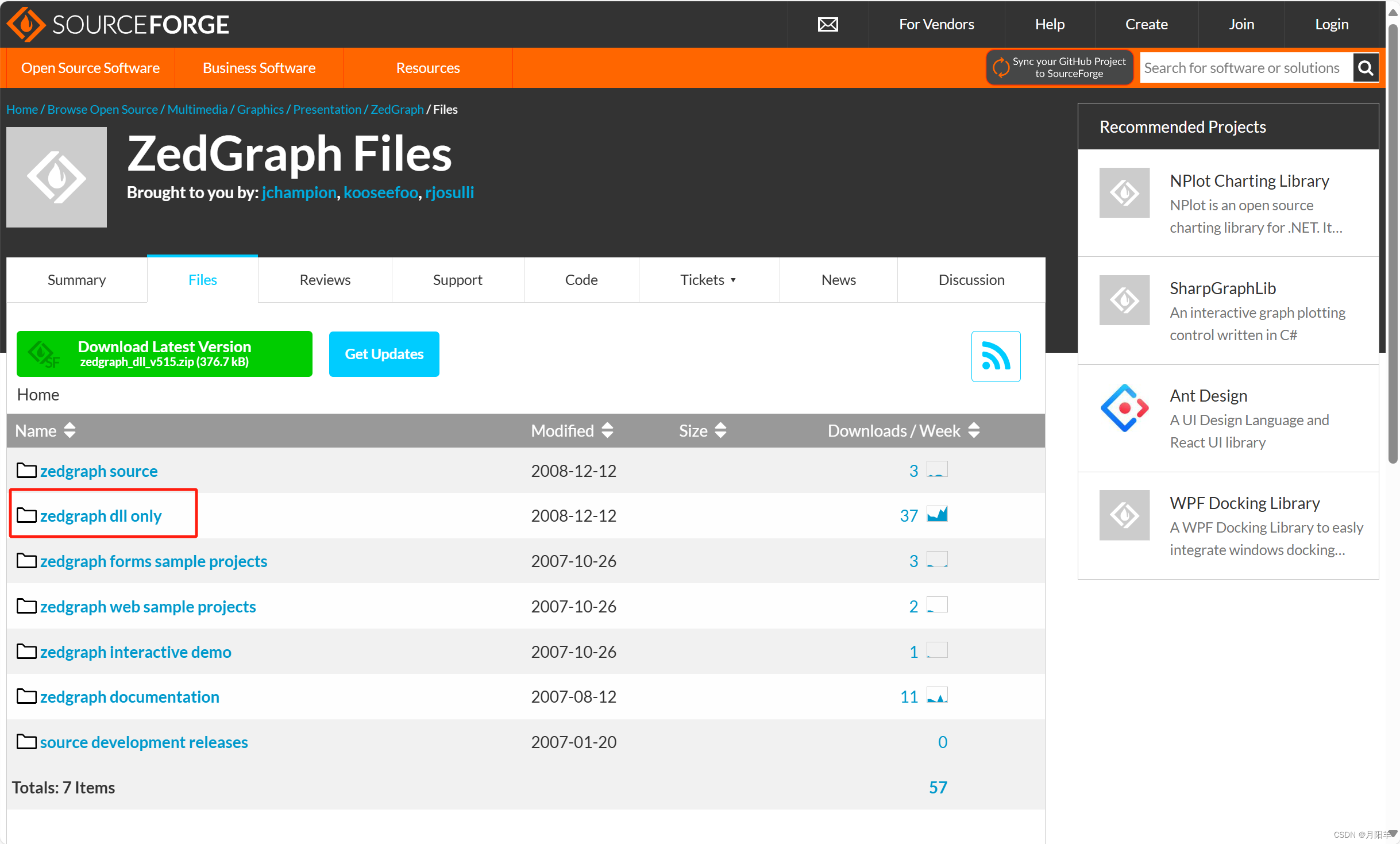1400x844 pixels.
Task: Click the SourceForge logo
Action: 118,24
